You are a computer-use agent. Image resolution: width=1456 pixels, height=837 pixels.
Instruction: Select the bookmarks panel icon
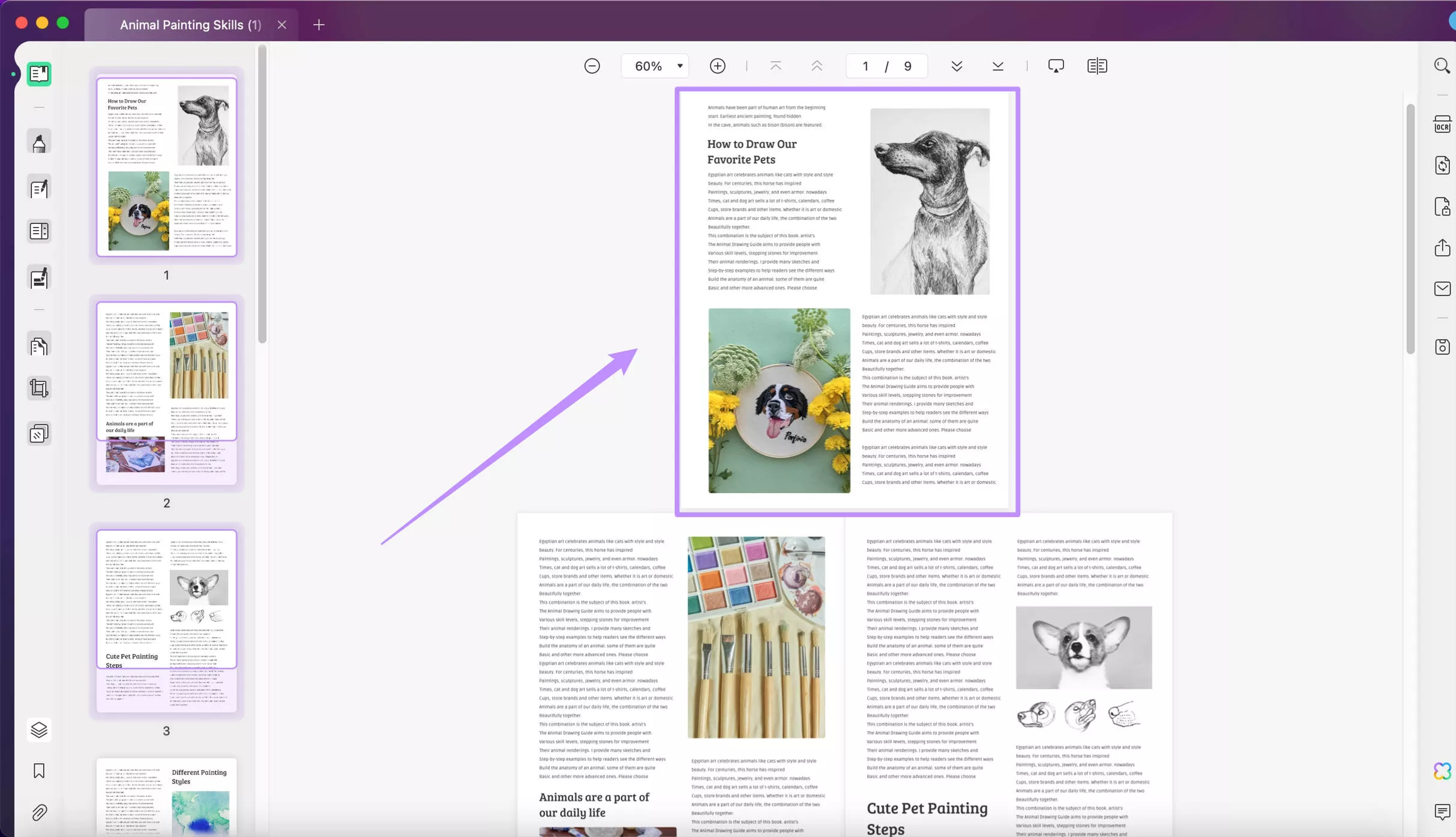(x=39, y=771)
